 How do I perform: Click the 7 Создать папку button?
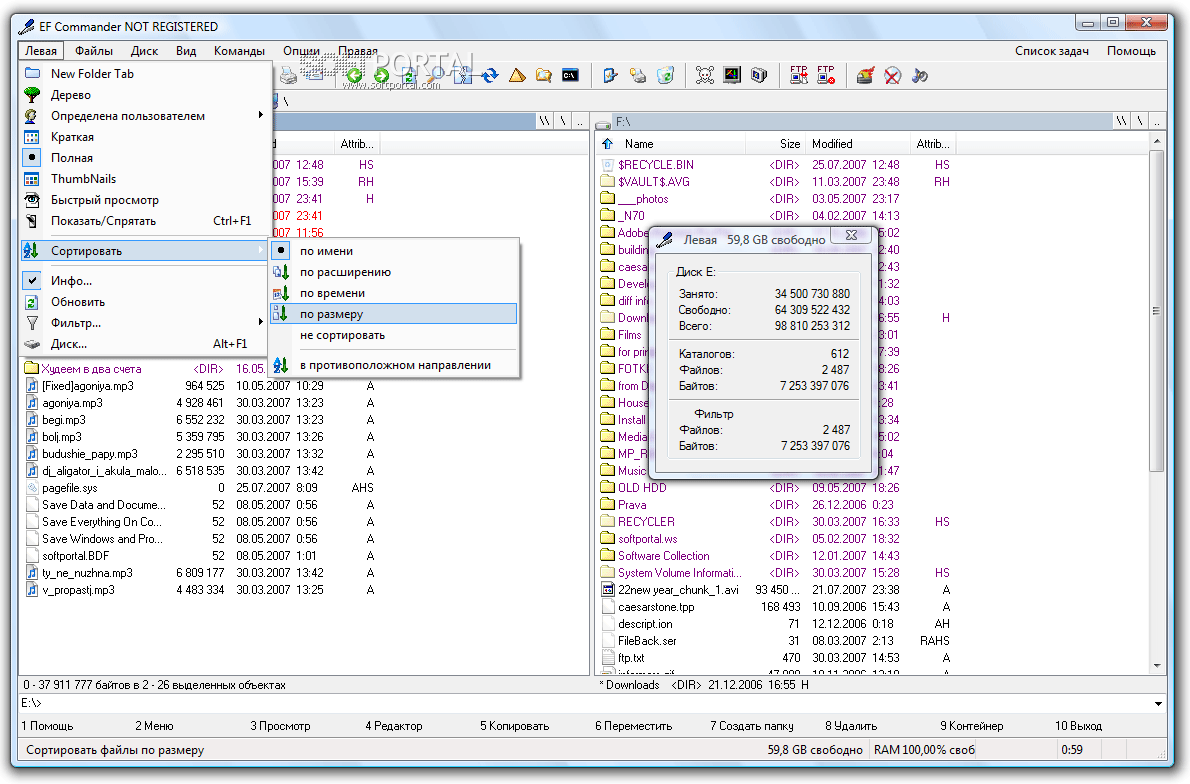pyautogui.click(x=751, y=726)
